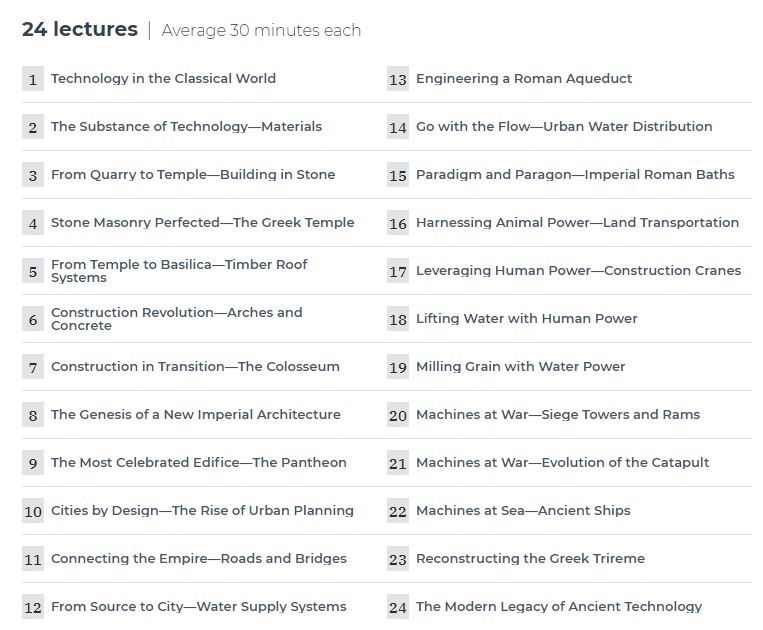
Task: Click the number 22 lecture badge
Action: pos(398,511)
